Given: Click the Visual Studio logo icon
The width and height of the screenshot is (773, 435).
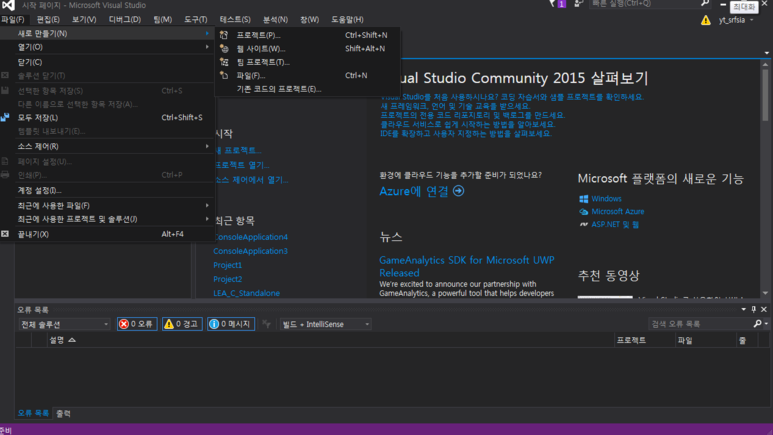Looking at the screenshot, I should coord(8,5).
